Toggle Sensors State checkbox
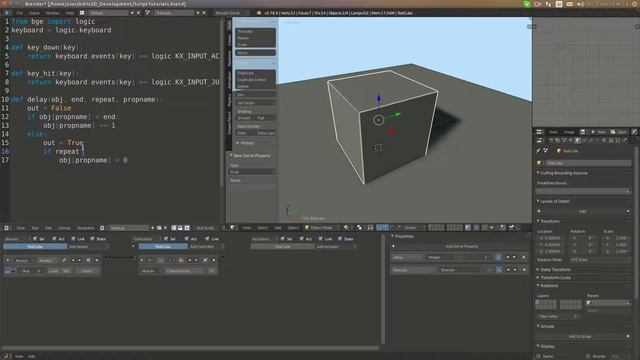The height and width of the screenshot is (360, 640). tap(93, 238)
